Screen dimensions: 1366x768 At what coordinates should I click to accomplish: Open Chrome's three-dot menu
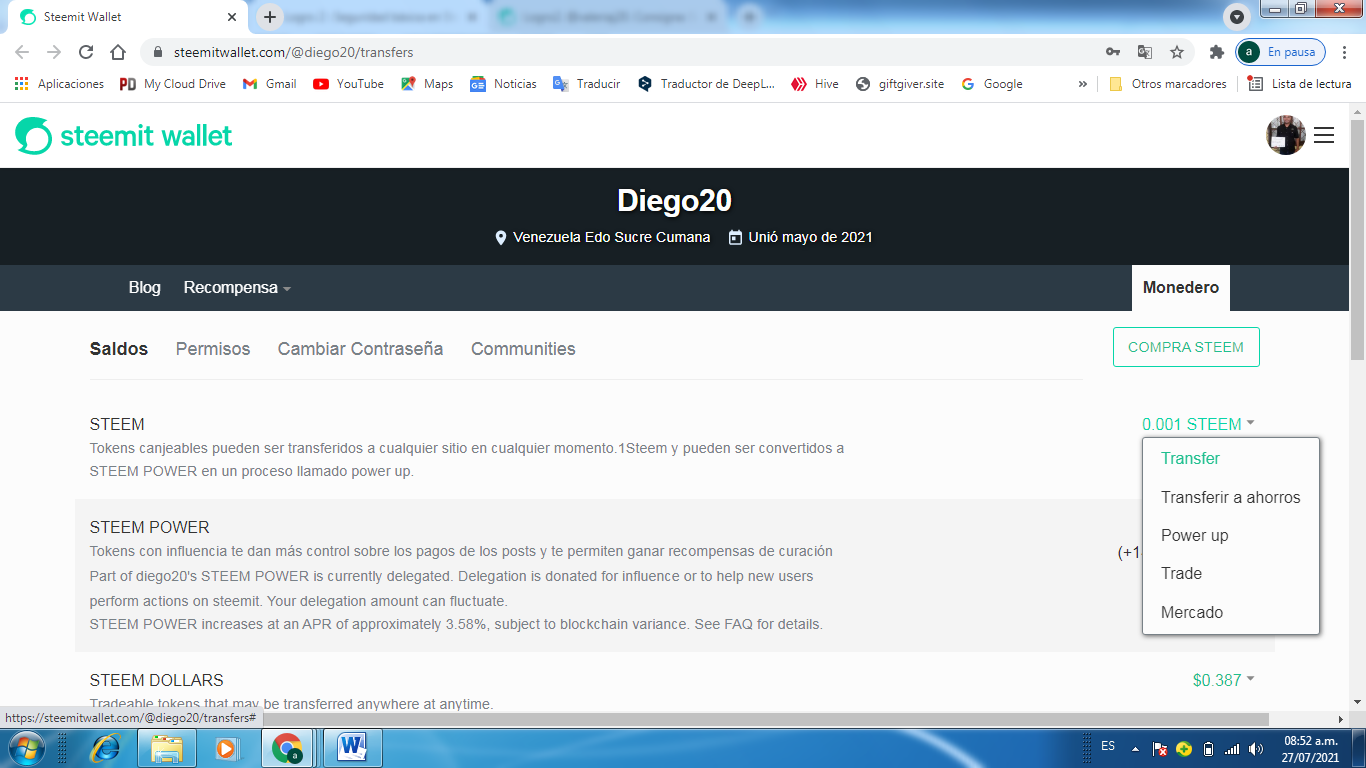click(x=1345, y=52)
